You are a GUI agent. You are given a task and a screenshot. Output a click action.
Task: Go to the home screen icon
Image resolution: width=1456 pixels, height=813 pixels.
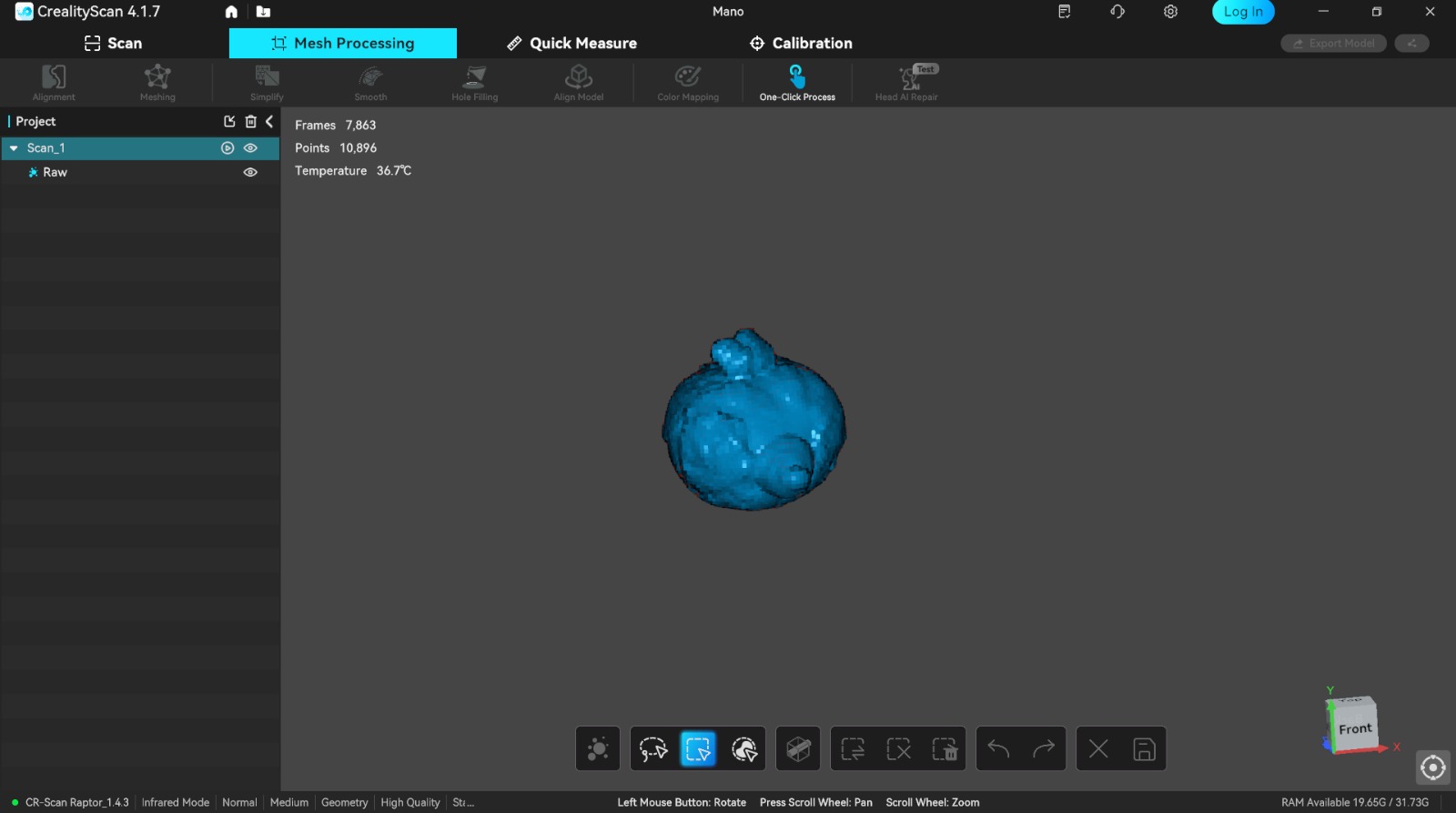(x=231, y=12)
